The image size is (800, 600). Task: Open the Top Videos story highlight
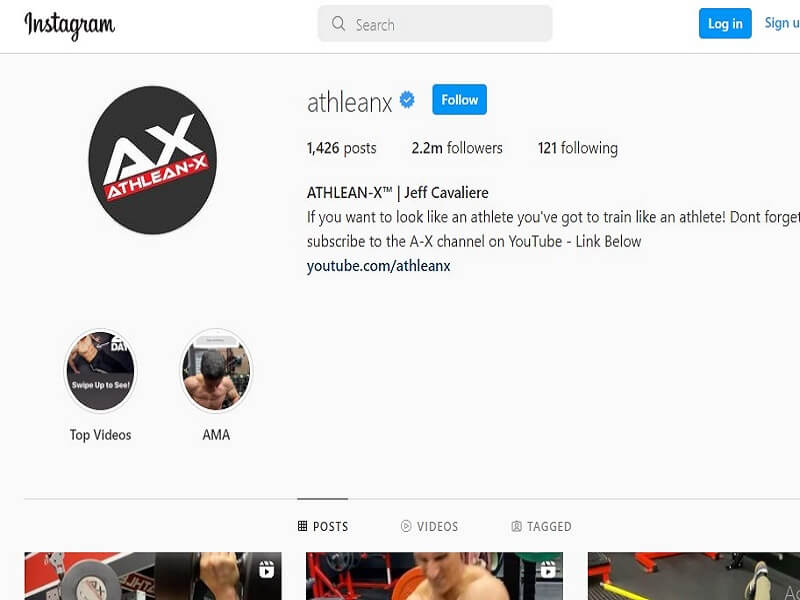[x=101, y=371]
